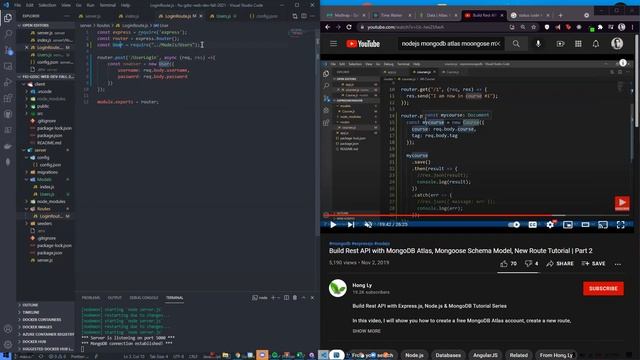
Task: Play the YouTube video
Action: coord(333,224)
